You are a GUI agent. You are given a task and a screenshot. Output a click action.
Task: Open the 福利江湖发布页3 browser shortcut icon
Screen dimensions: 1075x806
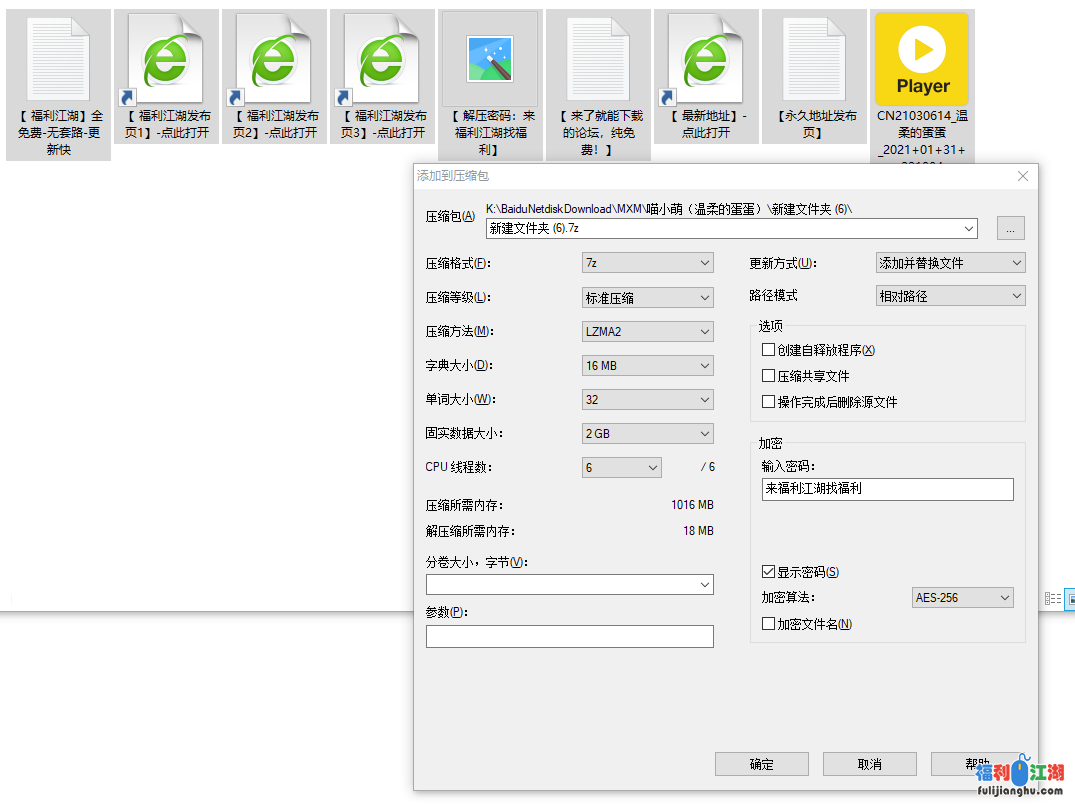point(382,60)
